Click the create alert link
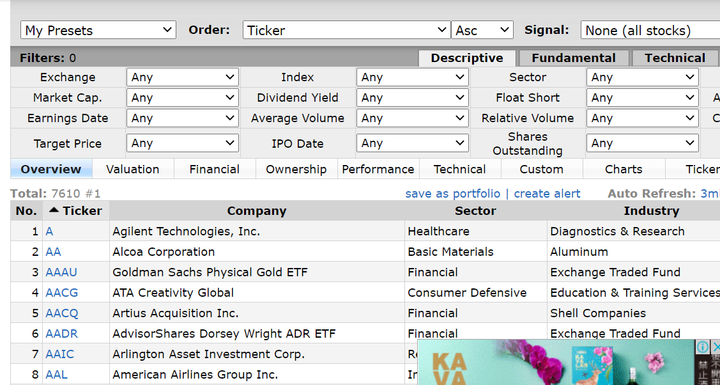The height and width of the screenshot is (385, 720). (547, 193)
